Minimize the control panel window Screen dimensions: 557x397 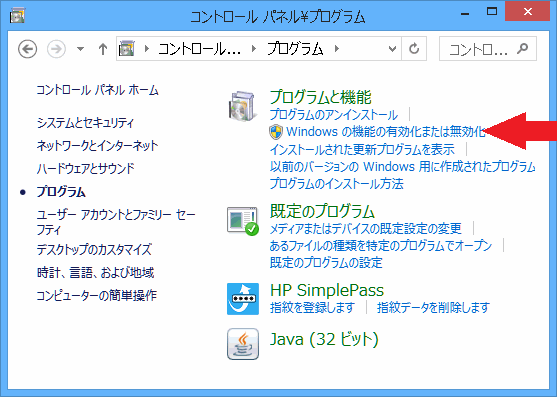click(465, 13)
